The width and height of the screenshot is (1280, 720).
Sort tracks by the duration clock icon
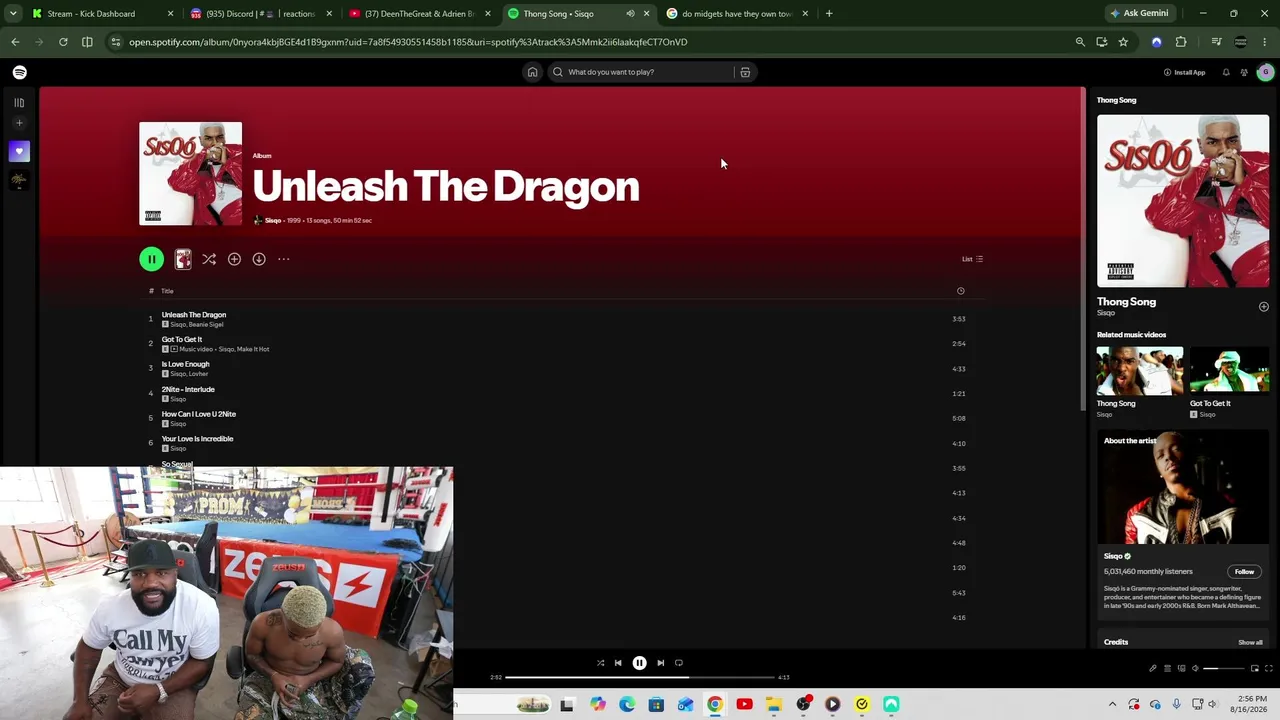pos(960,291)
